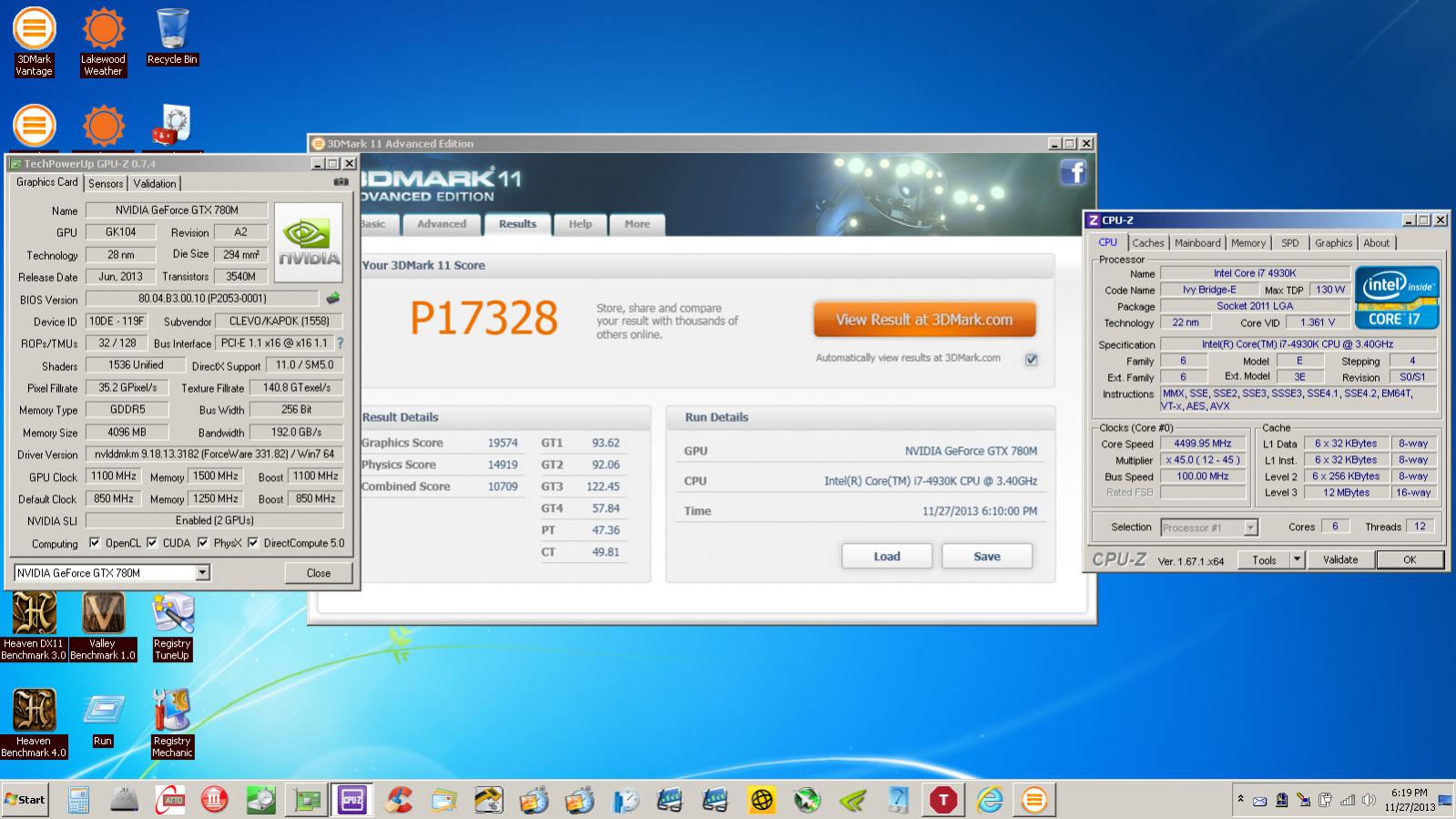Switch to the Sensors tab in GPU-Z
Viewport: 1456px width, 819px height.
click(106, 183)
